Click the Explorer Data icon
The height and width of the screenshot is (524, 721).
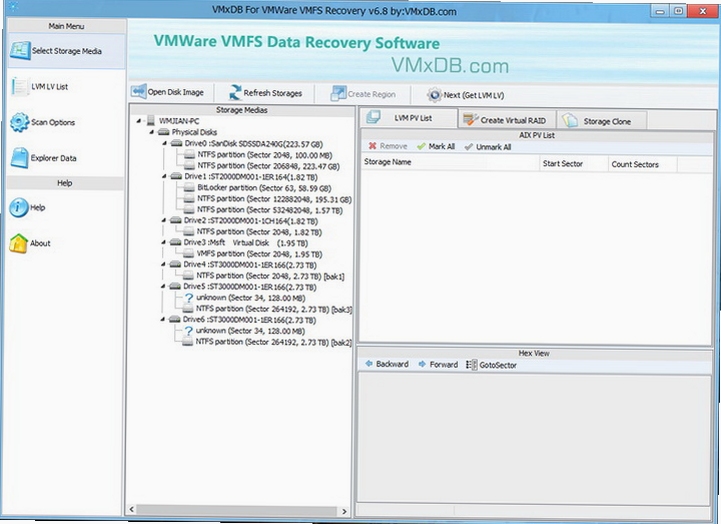click(x=20, y=158)
